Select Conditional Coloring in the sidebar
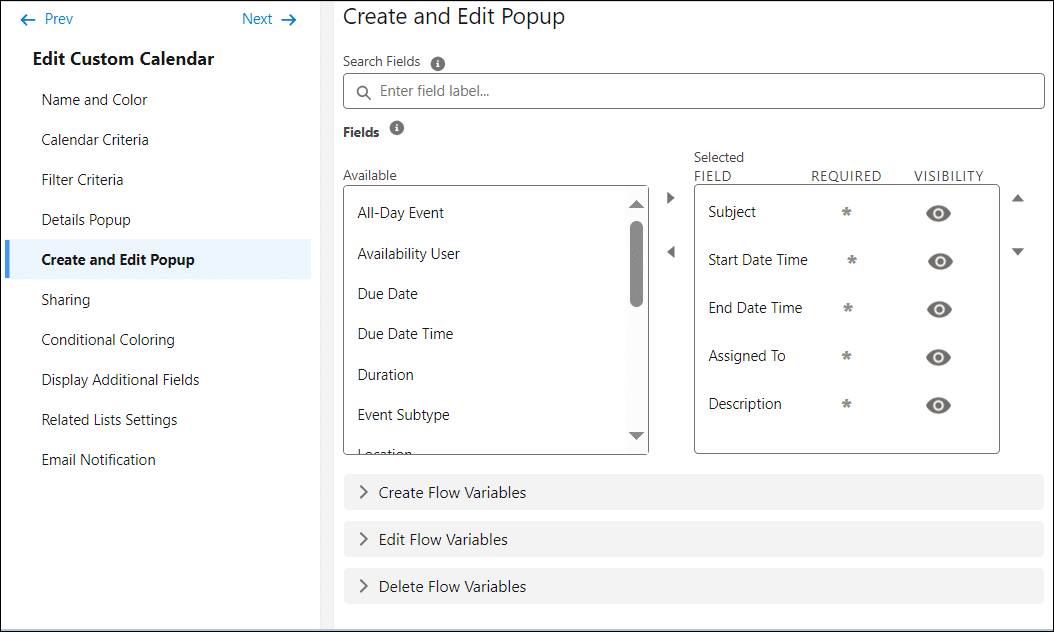 point(108,339)
